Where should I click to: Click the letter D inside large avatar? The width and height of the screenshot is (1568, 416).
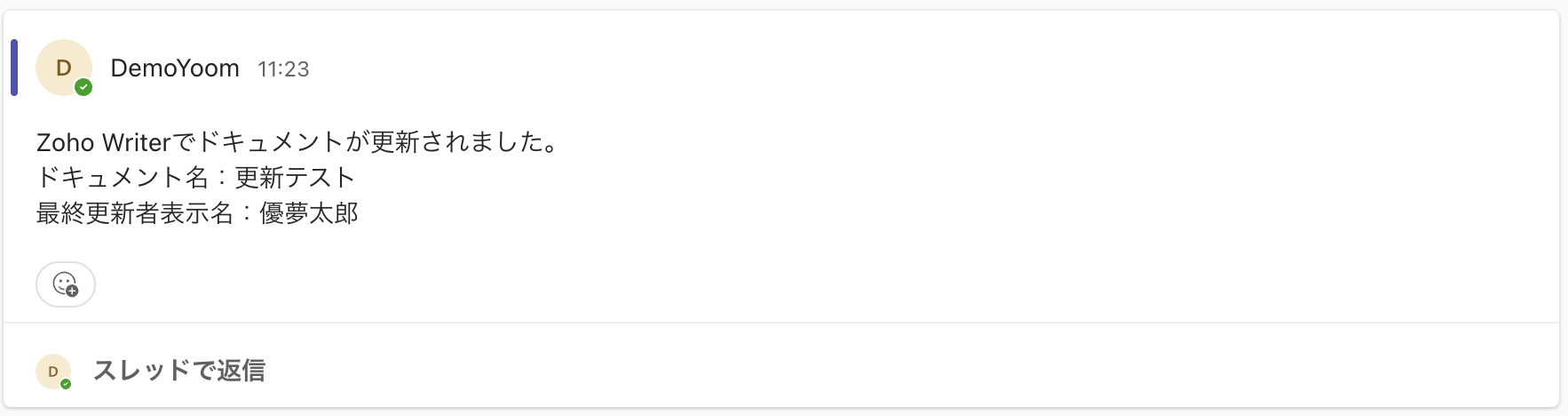(63, 68)
